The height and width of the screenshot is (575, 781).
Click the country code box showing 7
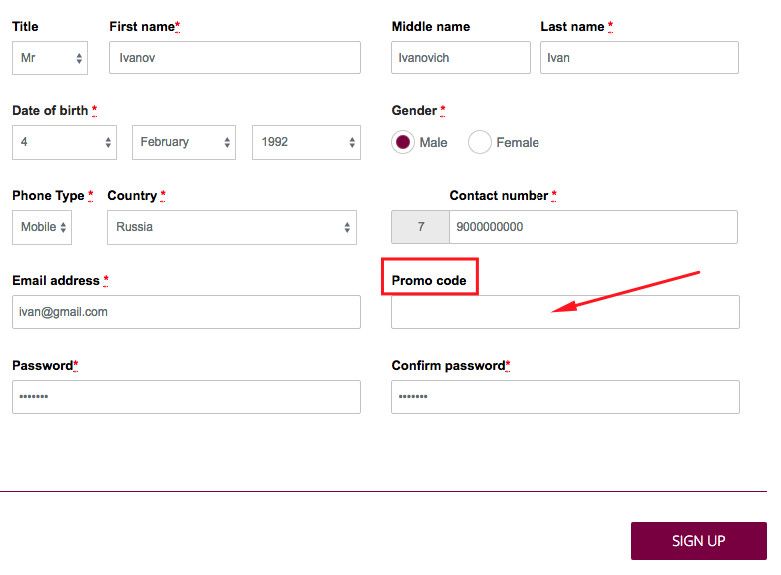(420, 227)
